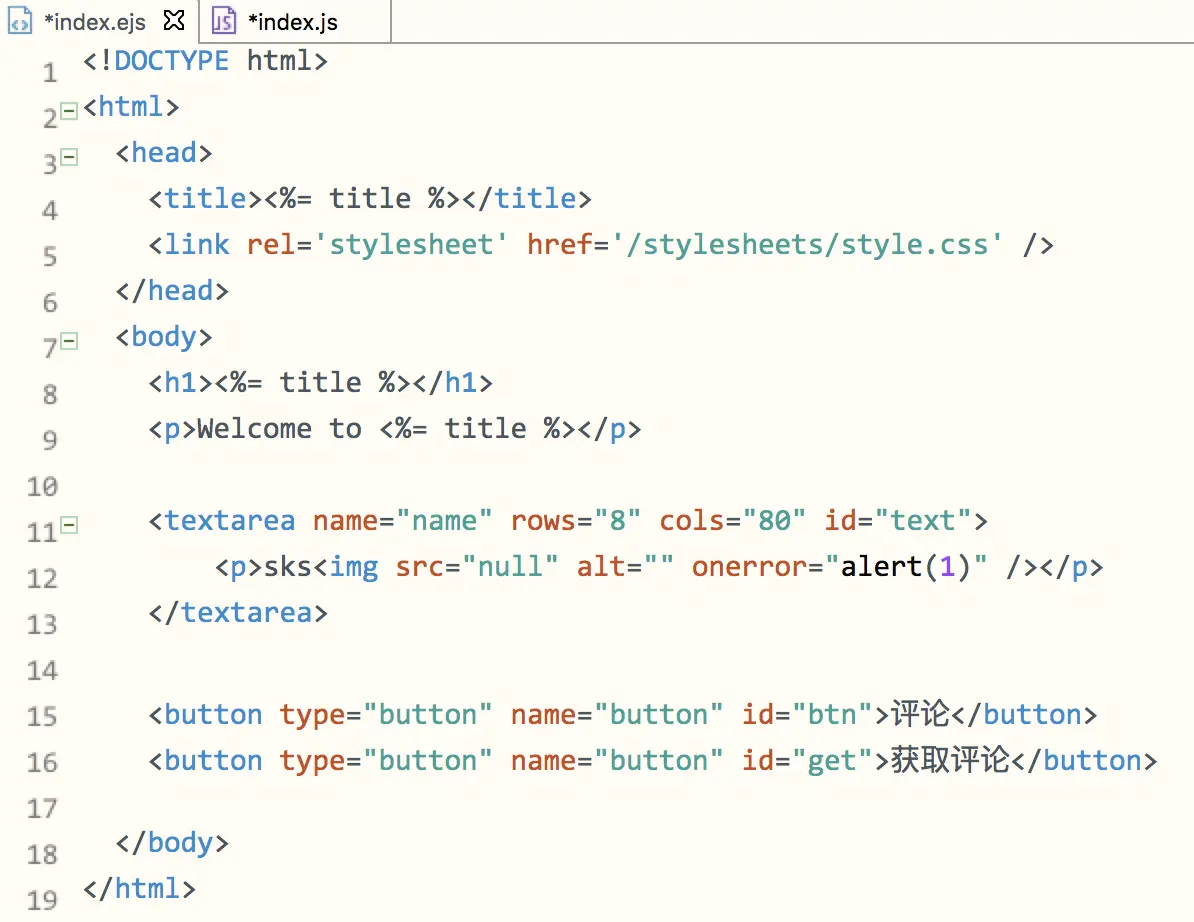Click the id="text" attribute on line 11
Screen dimensions: 1194x922
pos(899,521)
